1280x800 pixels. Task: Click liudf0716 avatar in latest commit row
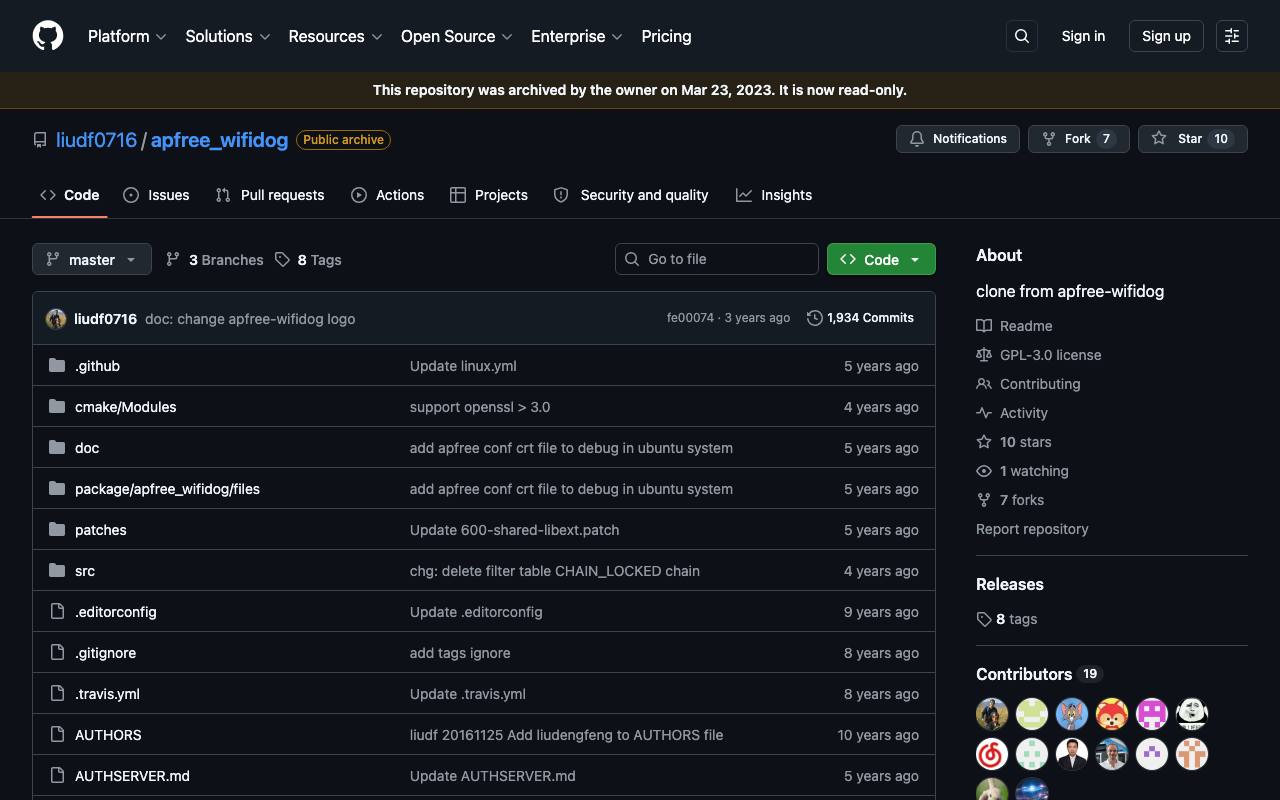click(x=56, y=319)
